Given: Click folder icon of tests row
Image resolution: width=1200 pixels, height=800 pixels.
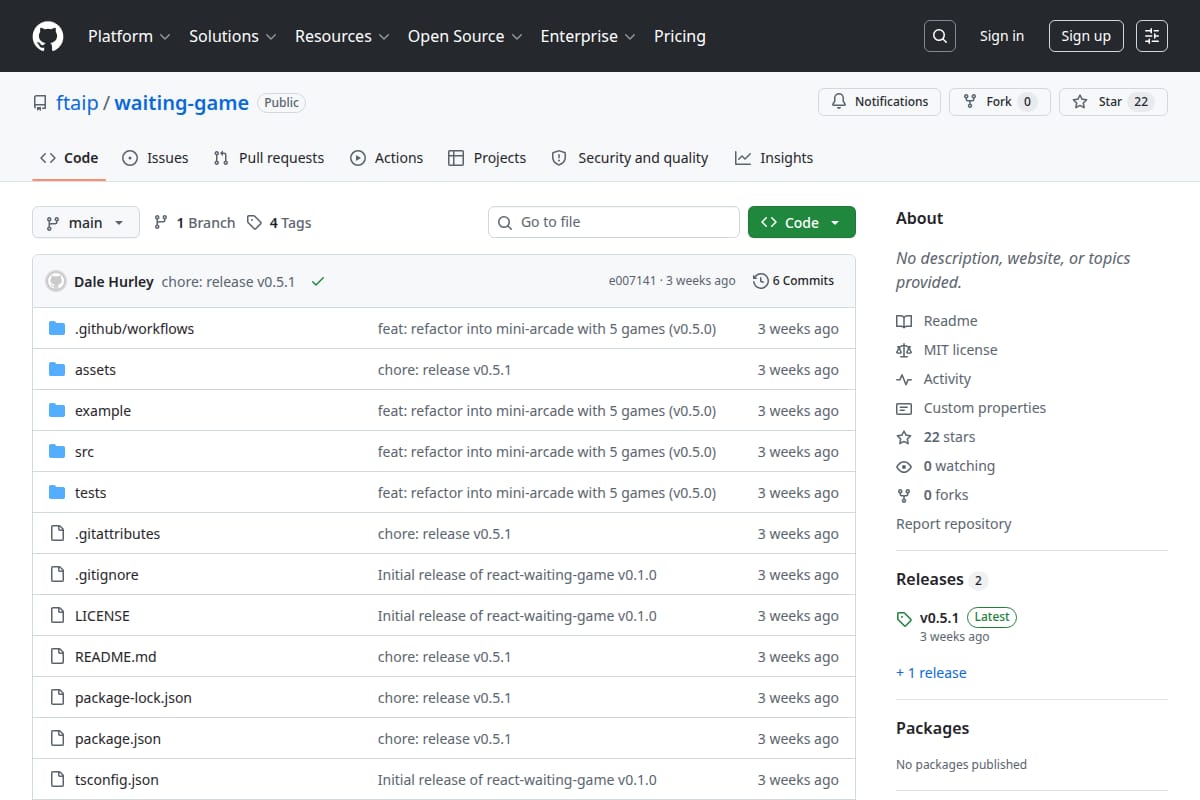Looking at the screenshot, I should coord(57,492).
